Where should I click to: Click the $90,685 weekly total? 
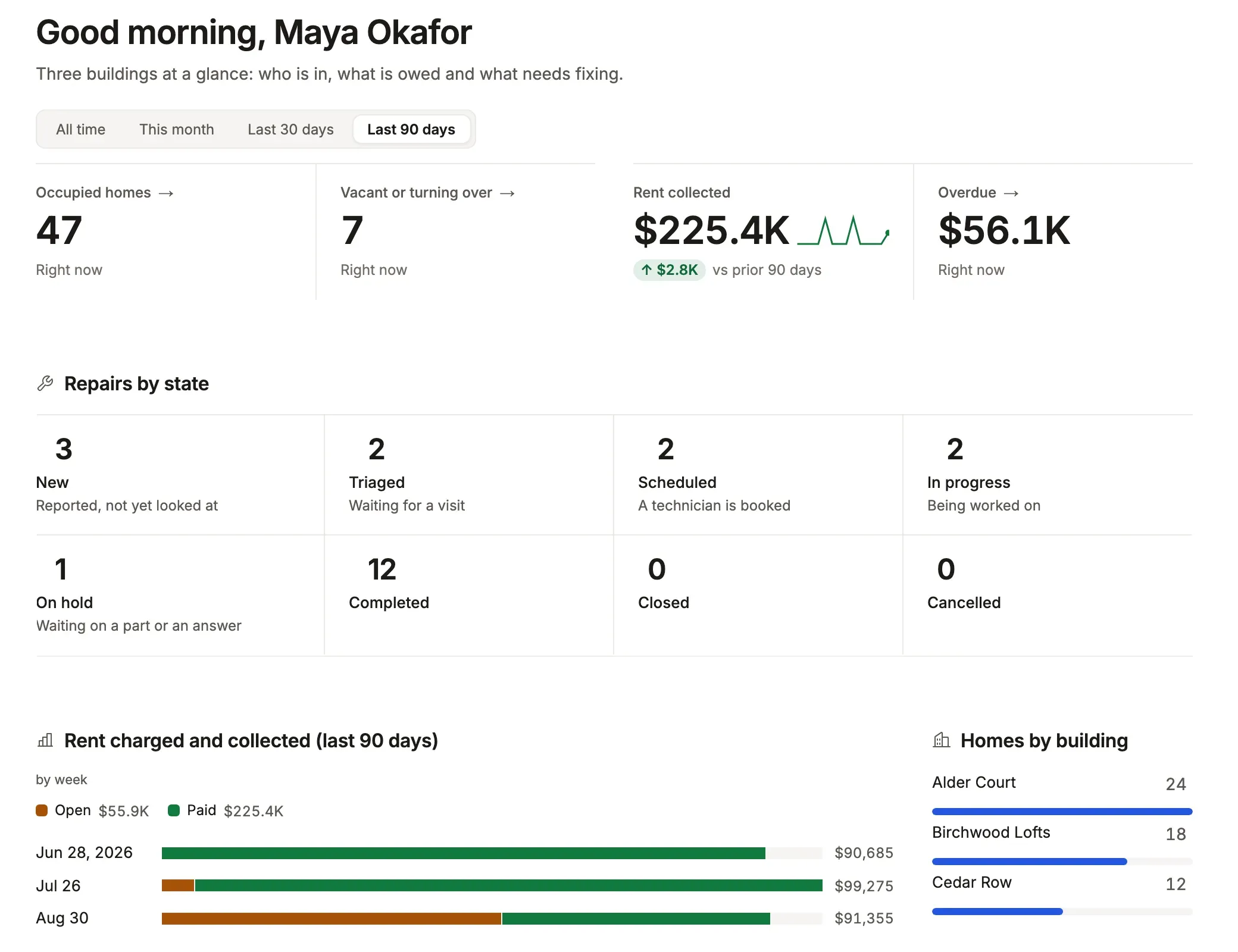pyautogui.click(x=864, y=853)
